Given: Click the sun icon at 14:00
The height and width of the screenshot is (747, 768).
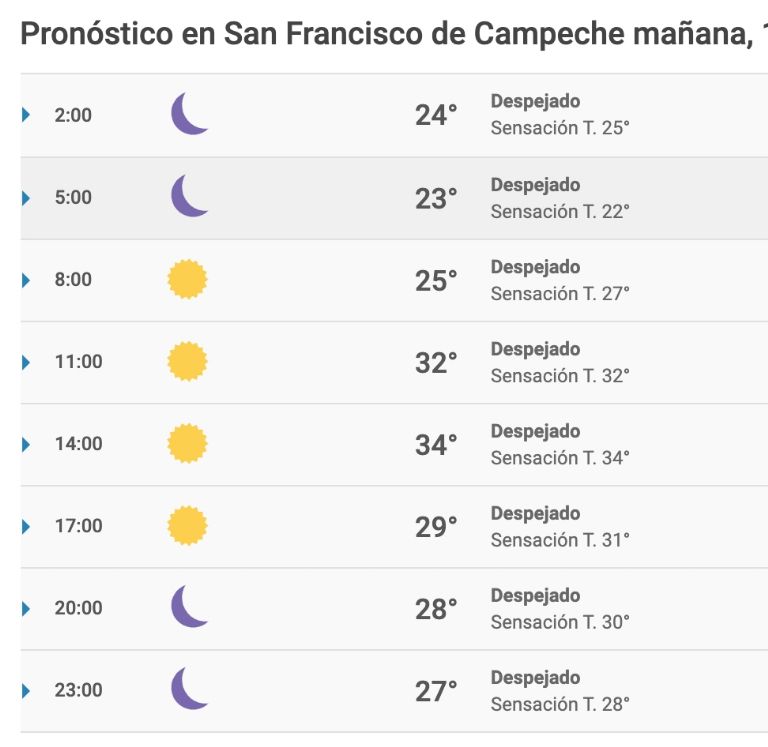Looking at the screenshot, I should pyautogui.click(x=188, y=443).
